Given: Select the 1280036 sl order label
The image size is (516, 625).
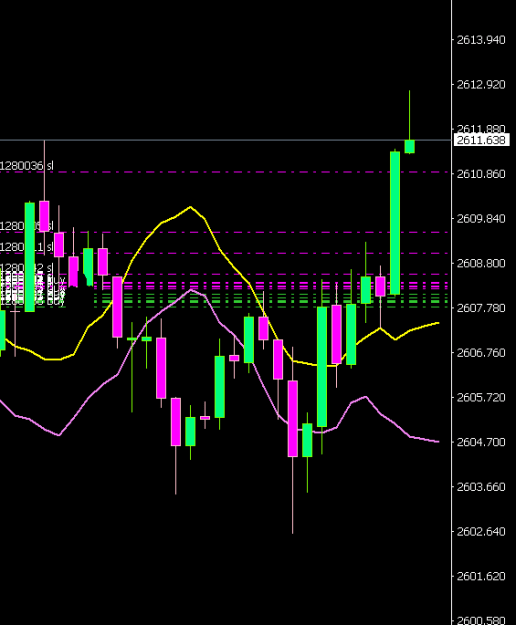Looking at the screenshot, I should pos(26,165).
